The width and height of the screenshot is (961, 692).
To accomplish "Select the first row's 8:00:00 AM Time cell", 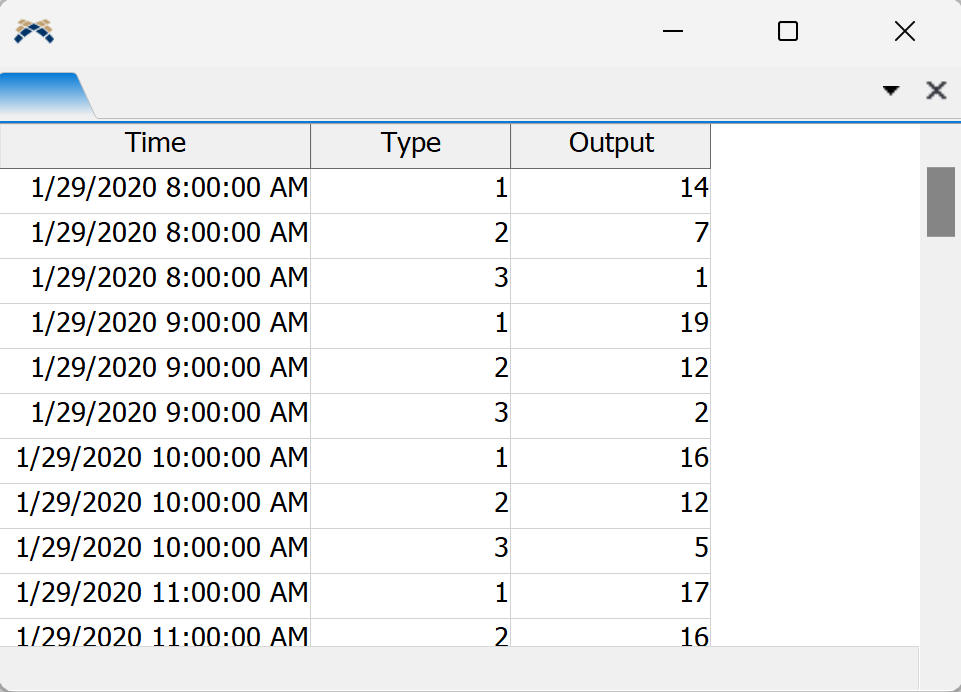I will pos(156,188).
